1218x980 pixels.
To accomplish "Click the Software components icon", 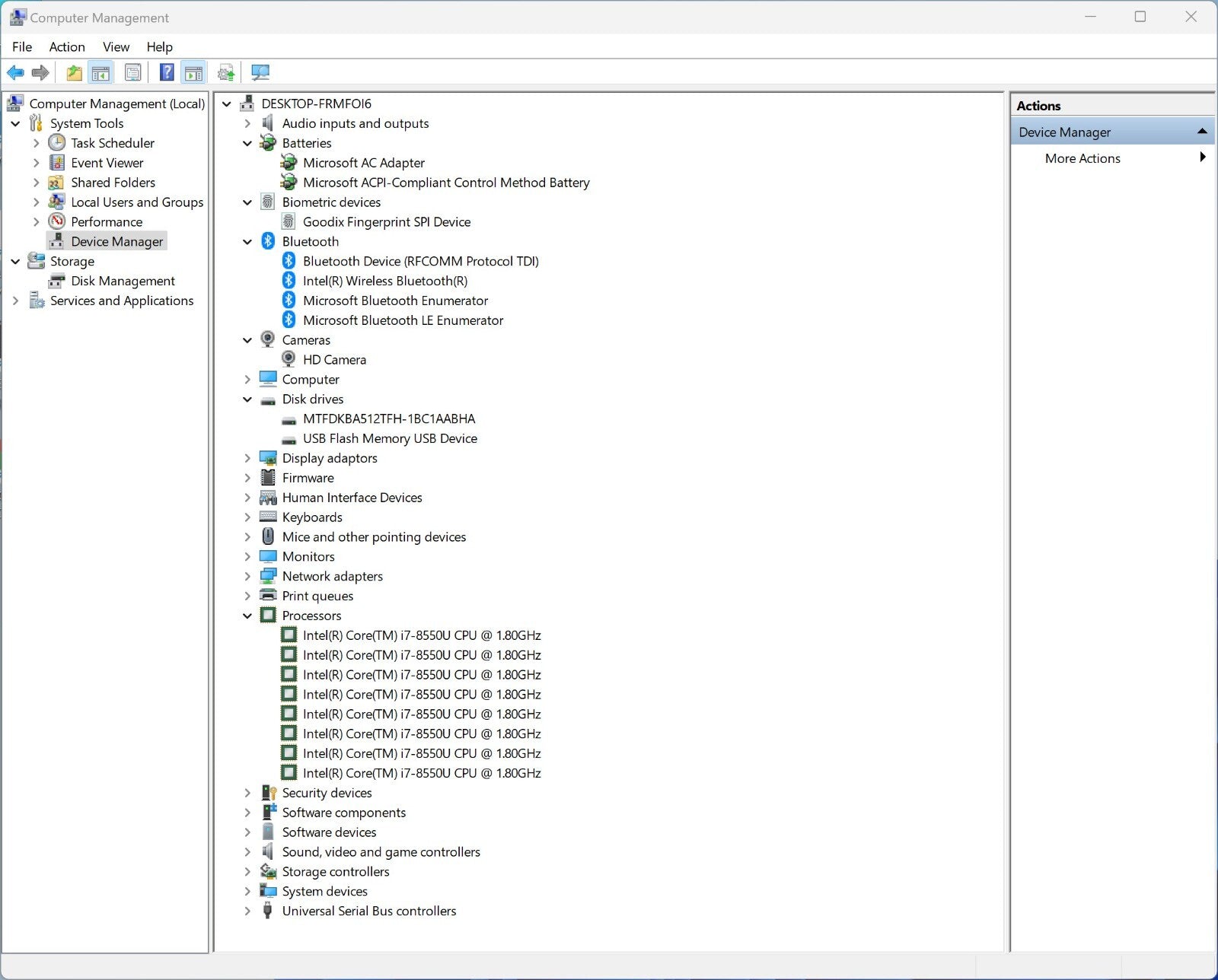I will point(268,812).
